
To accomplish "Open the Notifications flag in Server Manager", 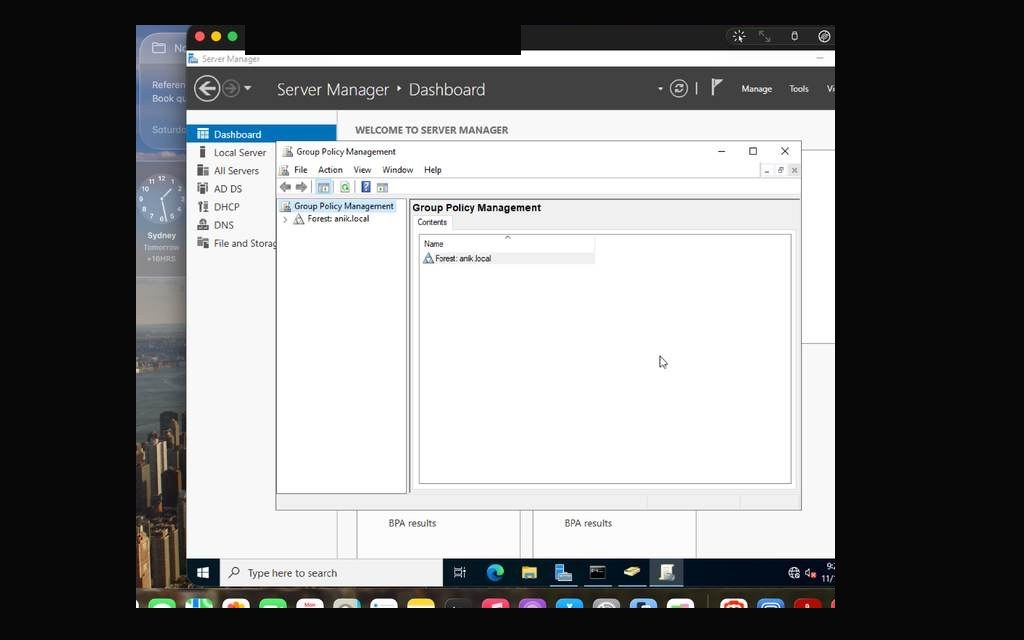I will [716, 87].
